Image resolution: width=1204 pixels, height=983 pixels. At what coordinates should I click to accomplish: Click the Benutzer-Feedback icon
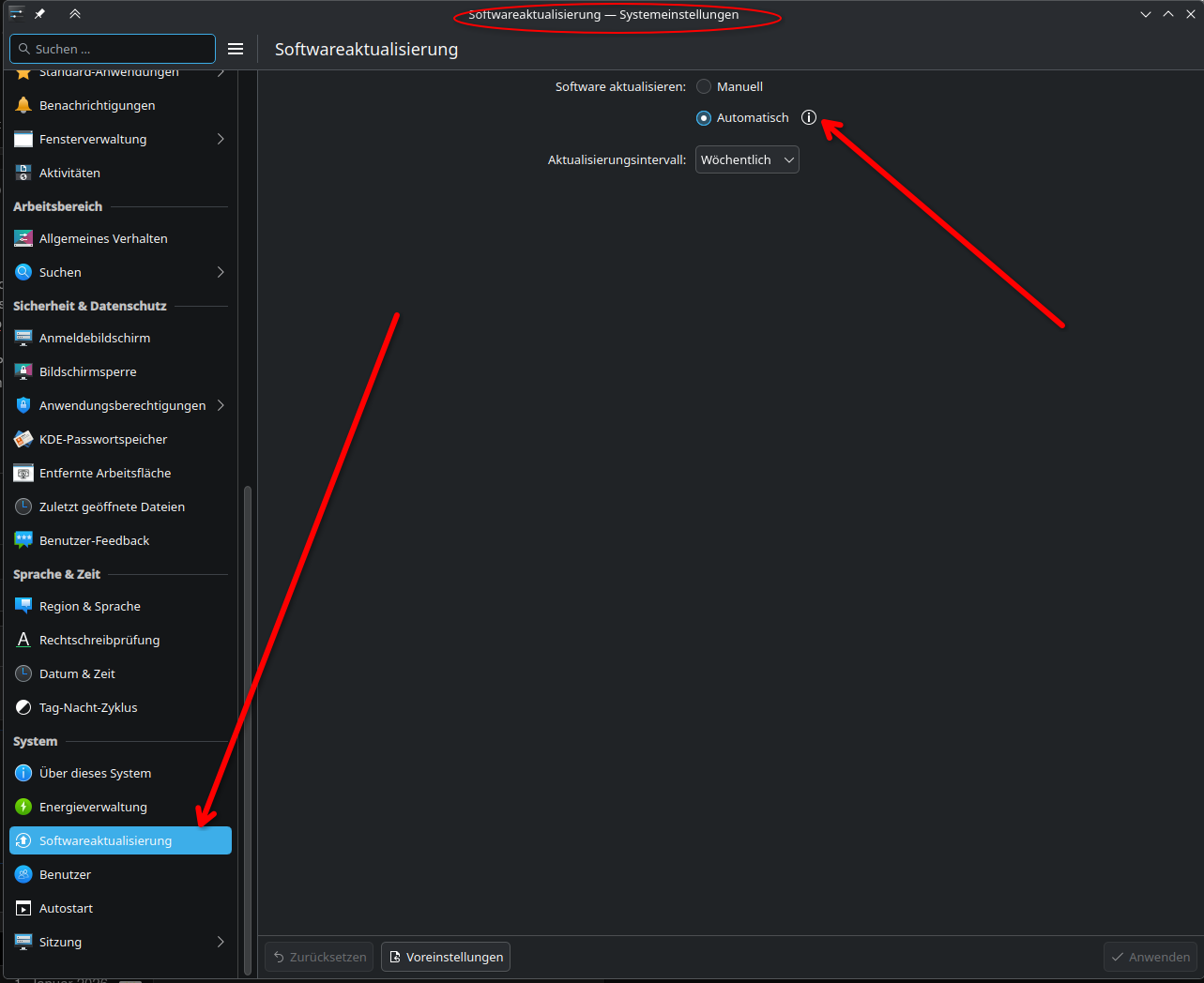click(x=23, y=540)
